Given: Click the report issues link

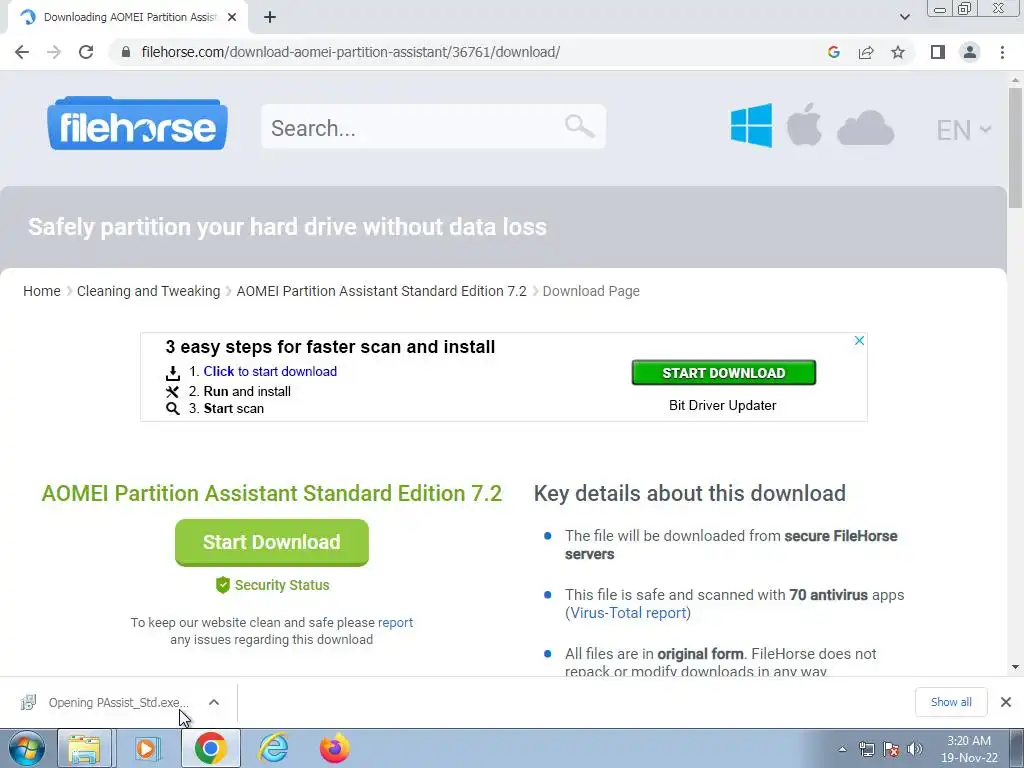Looking at the screenshot, I should pos(395,622).
